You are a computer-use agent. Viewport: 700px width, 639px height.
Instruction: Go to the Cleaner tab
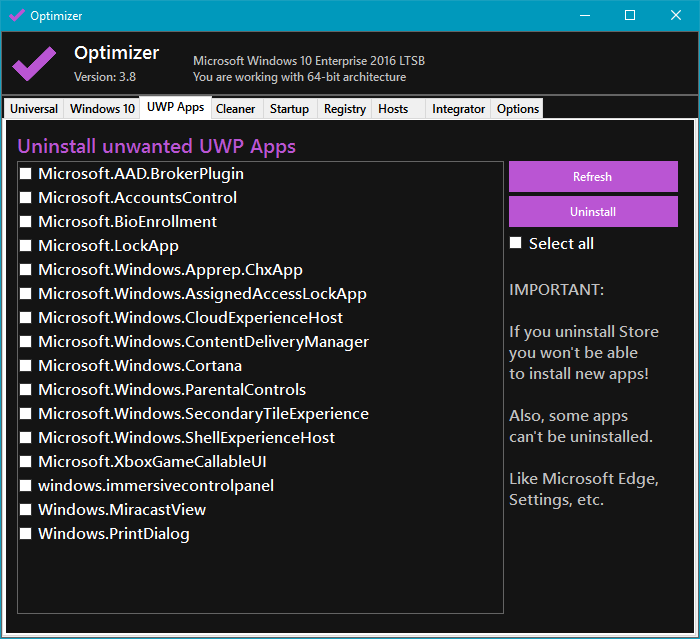click(x=236, y=109)
